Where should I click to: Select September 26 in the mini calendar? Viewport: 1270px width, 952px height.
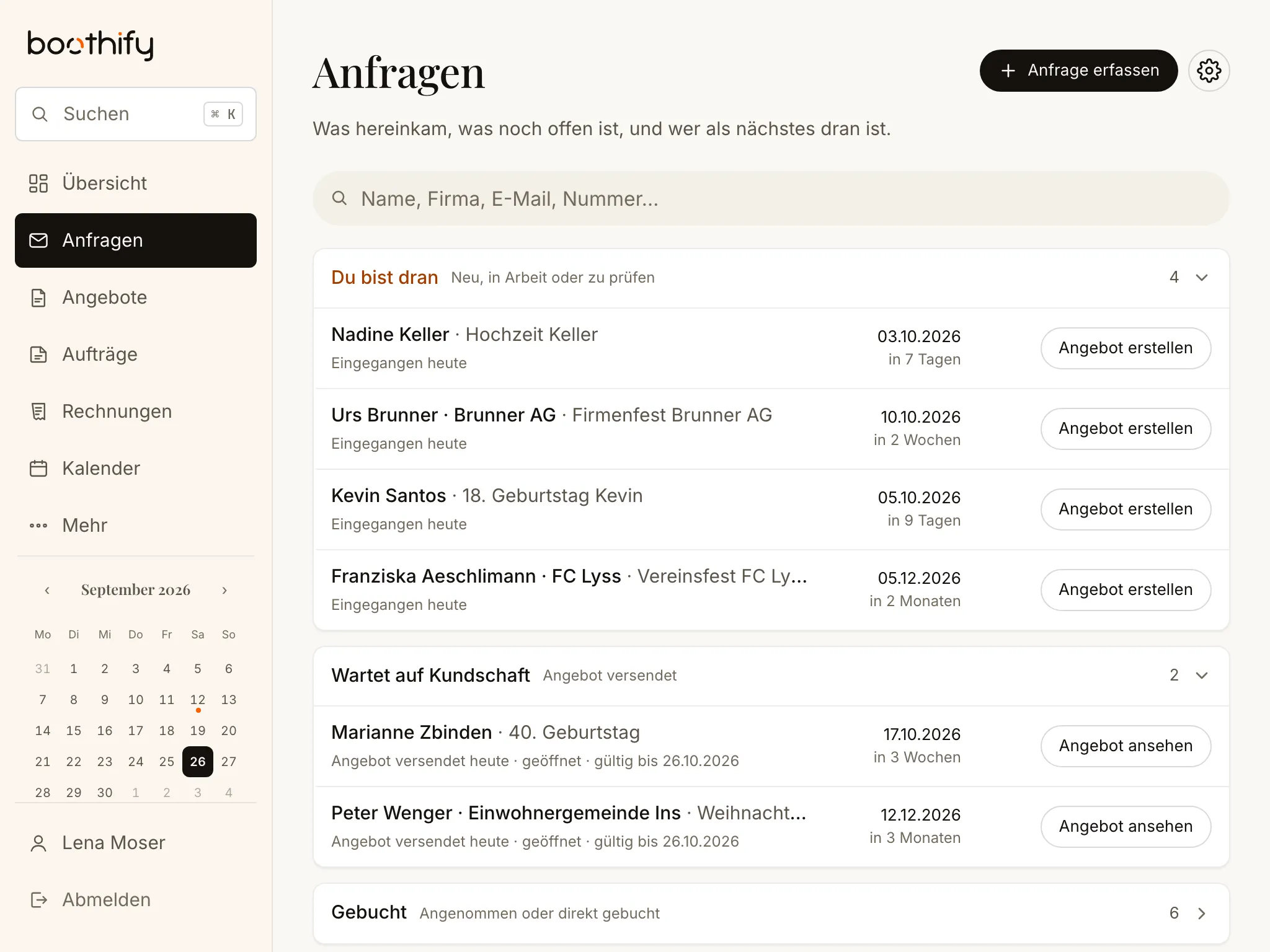(x=198, y=762)
